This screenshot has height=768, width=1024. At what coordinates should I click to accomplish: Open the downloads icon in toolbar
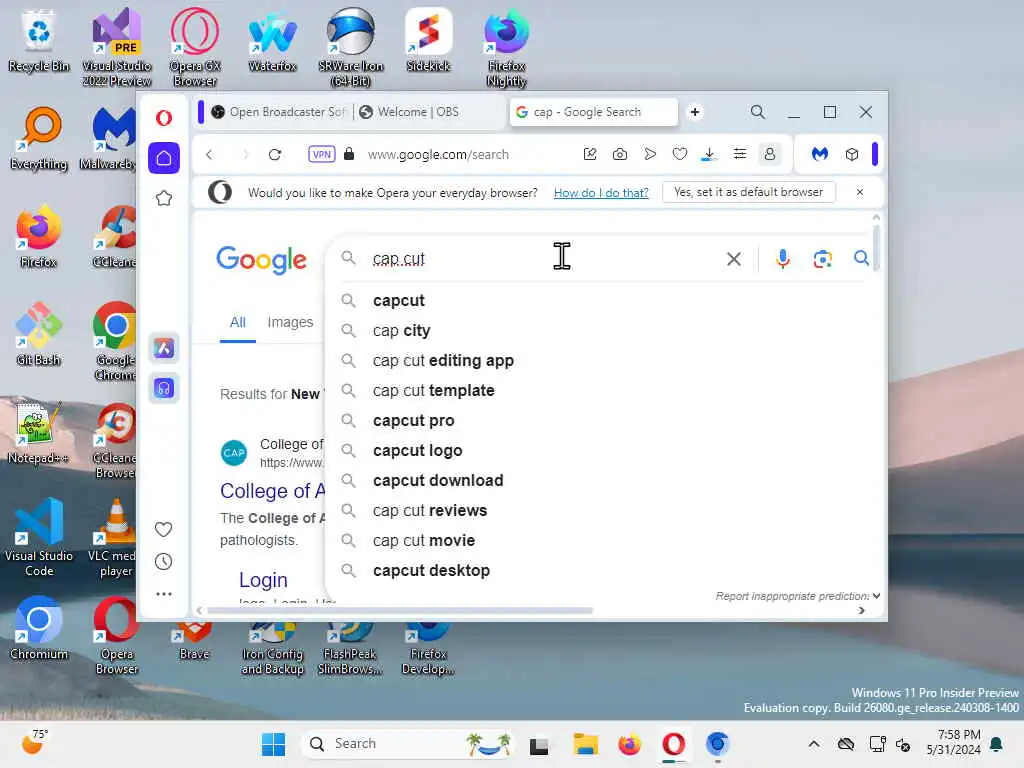pyautogui.click(x=709, y=154)
